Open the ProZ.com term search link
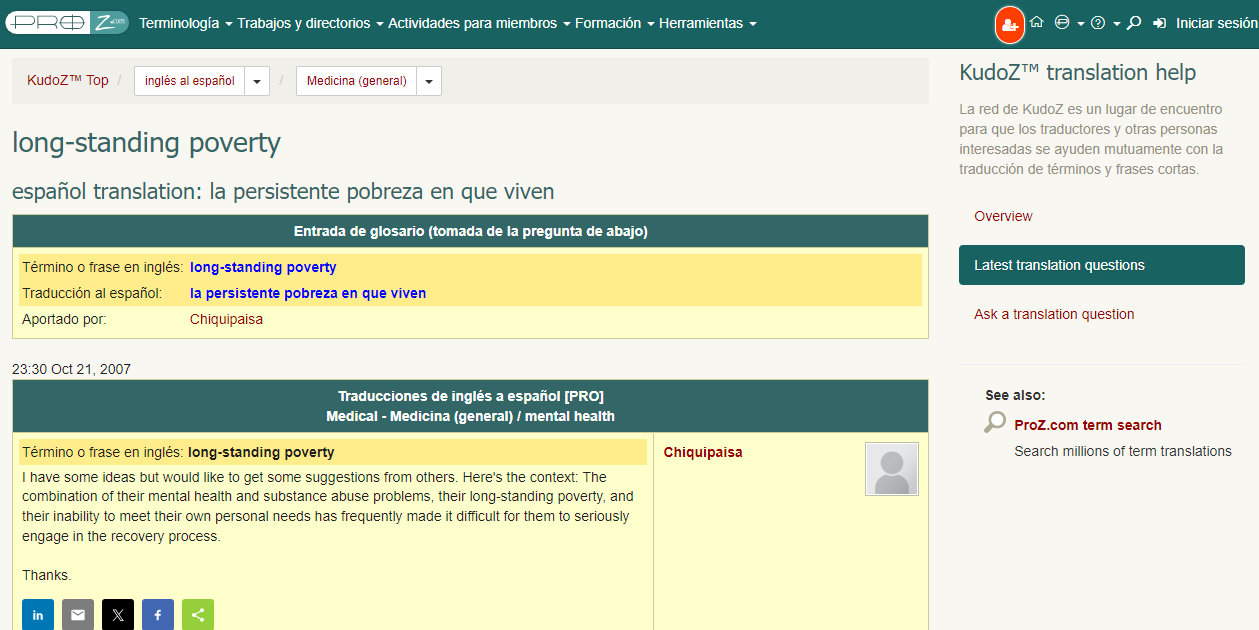Viewport: 1259px width, 630px height. coord(1087,425)
